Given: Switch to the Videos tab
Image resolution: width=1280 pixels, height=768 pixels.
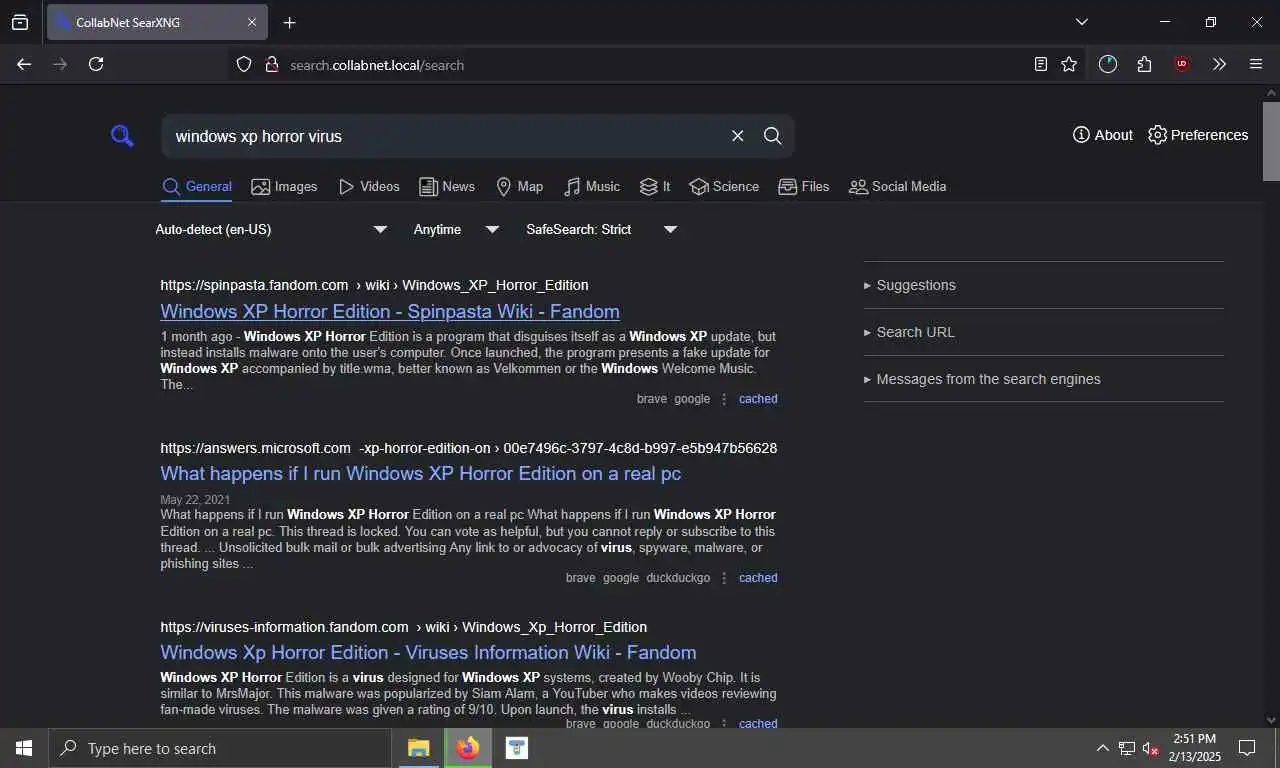Looking at the screenshot, I should (369, 187).
